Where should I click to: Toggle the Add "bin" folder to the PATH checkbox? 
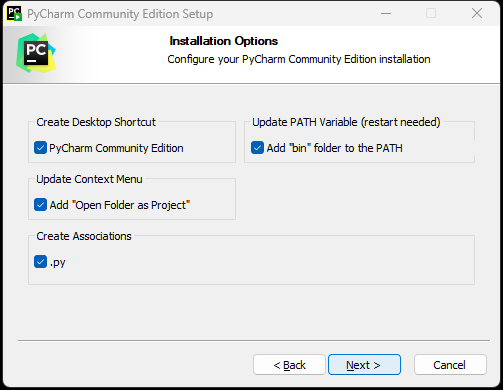pos(257,148)
